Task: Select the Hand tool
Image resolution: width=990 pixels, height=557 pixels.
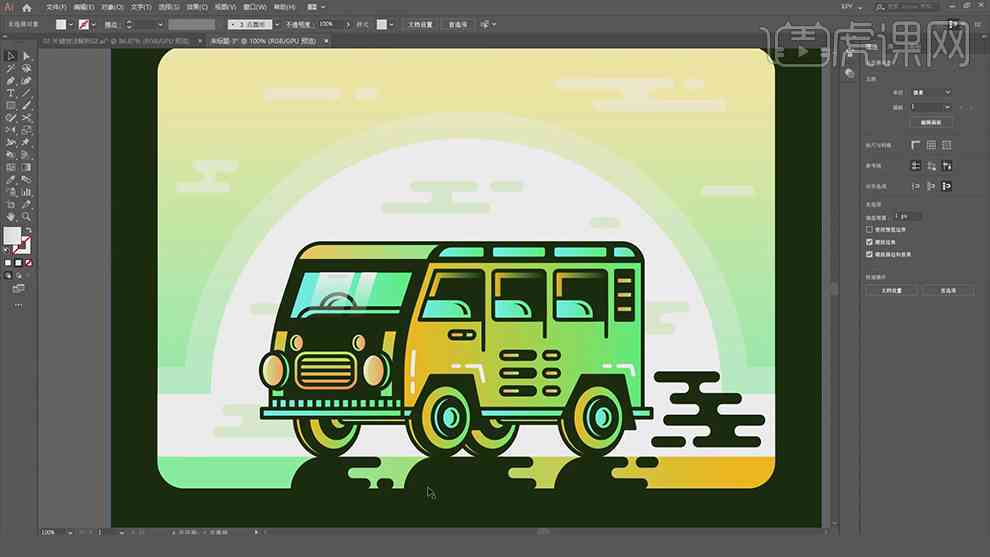Action: (11, 217)
